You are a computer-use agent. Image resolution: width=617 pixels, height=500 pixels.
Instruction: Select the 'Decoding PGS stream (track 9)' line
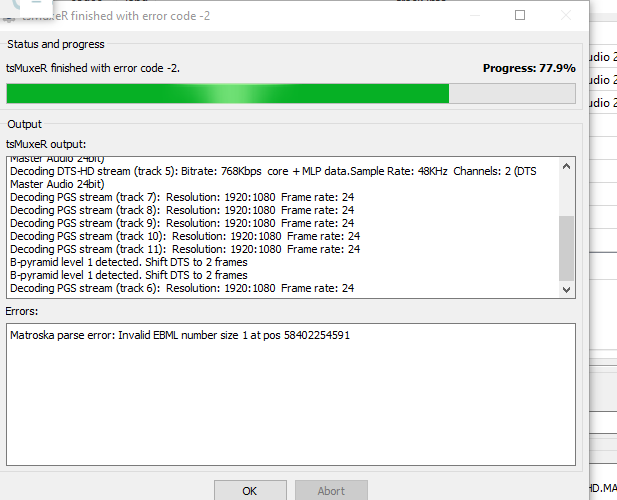click(182, 223)
